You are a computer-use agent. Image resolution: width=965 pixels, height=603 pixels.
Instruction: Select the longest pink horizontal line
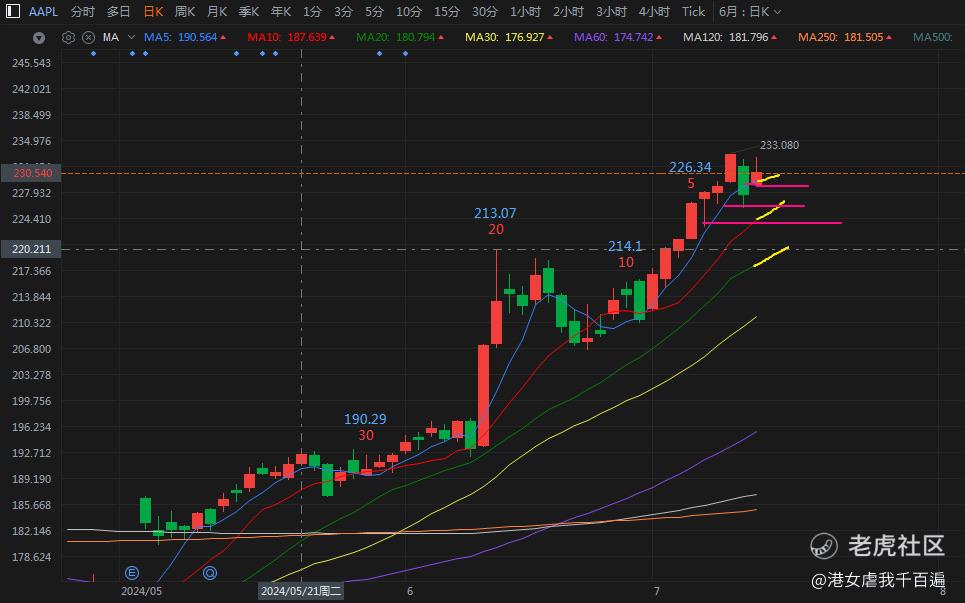tap(772, 223)
